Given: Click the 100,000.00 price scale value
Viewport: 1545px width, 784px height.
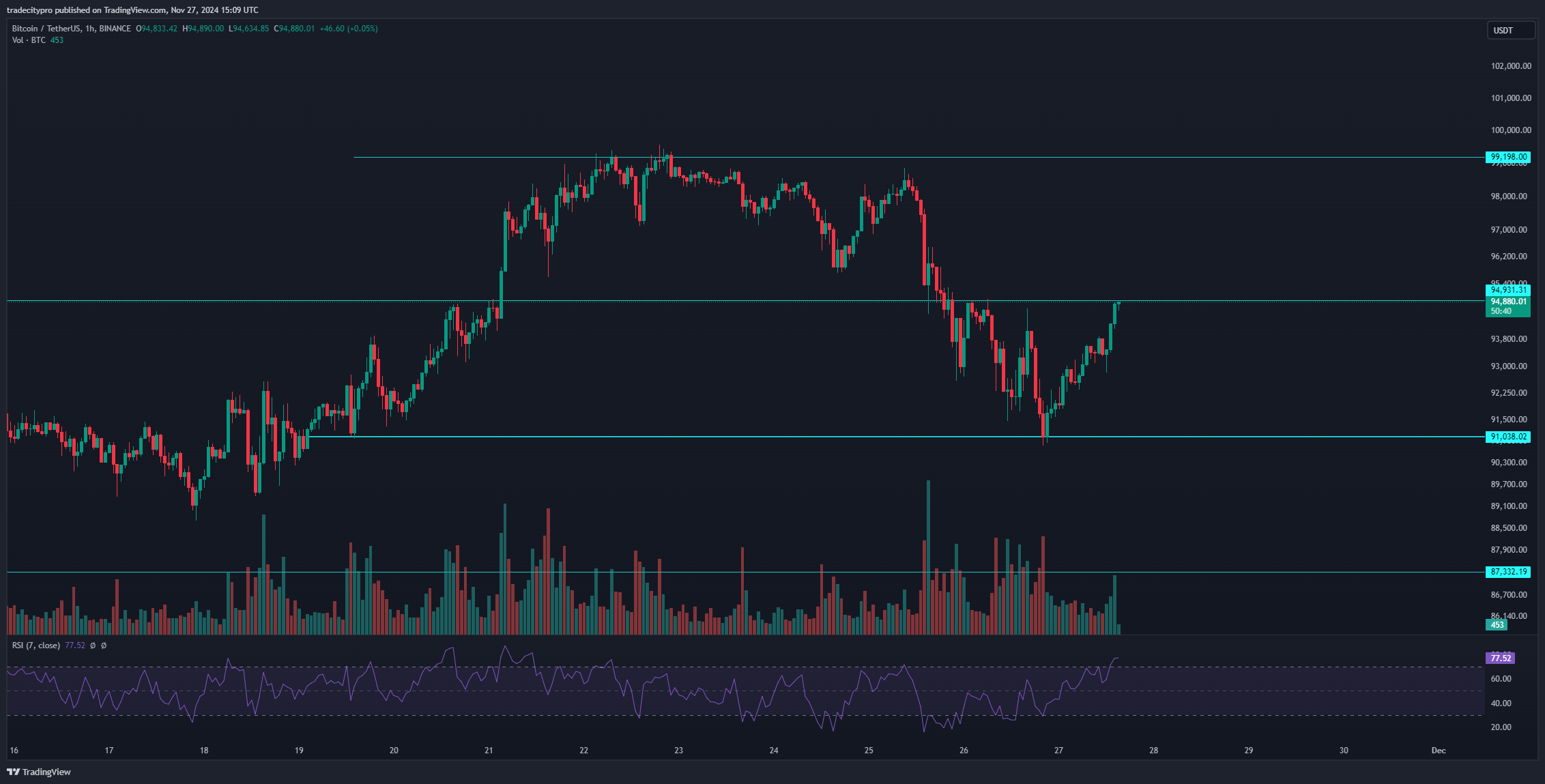Looking at the screenshot, I should click(x=1511, y=130).
